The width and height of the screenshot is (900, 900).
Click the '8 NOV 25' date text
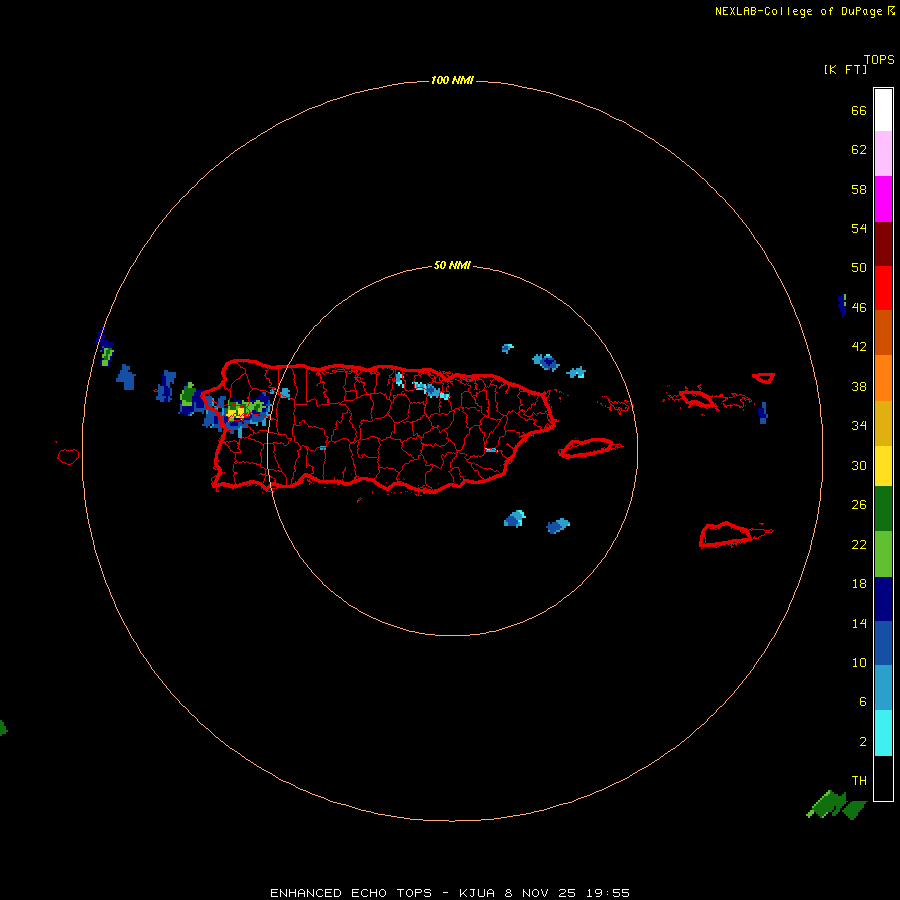542,893
